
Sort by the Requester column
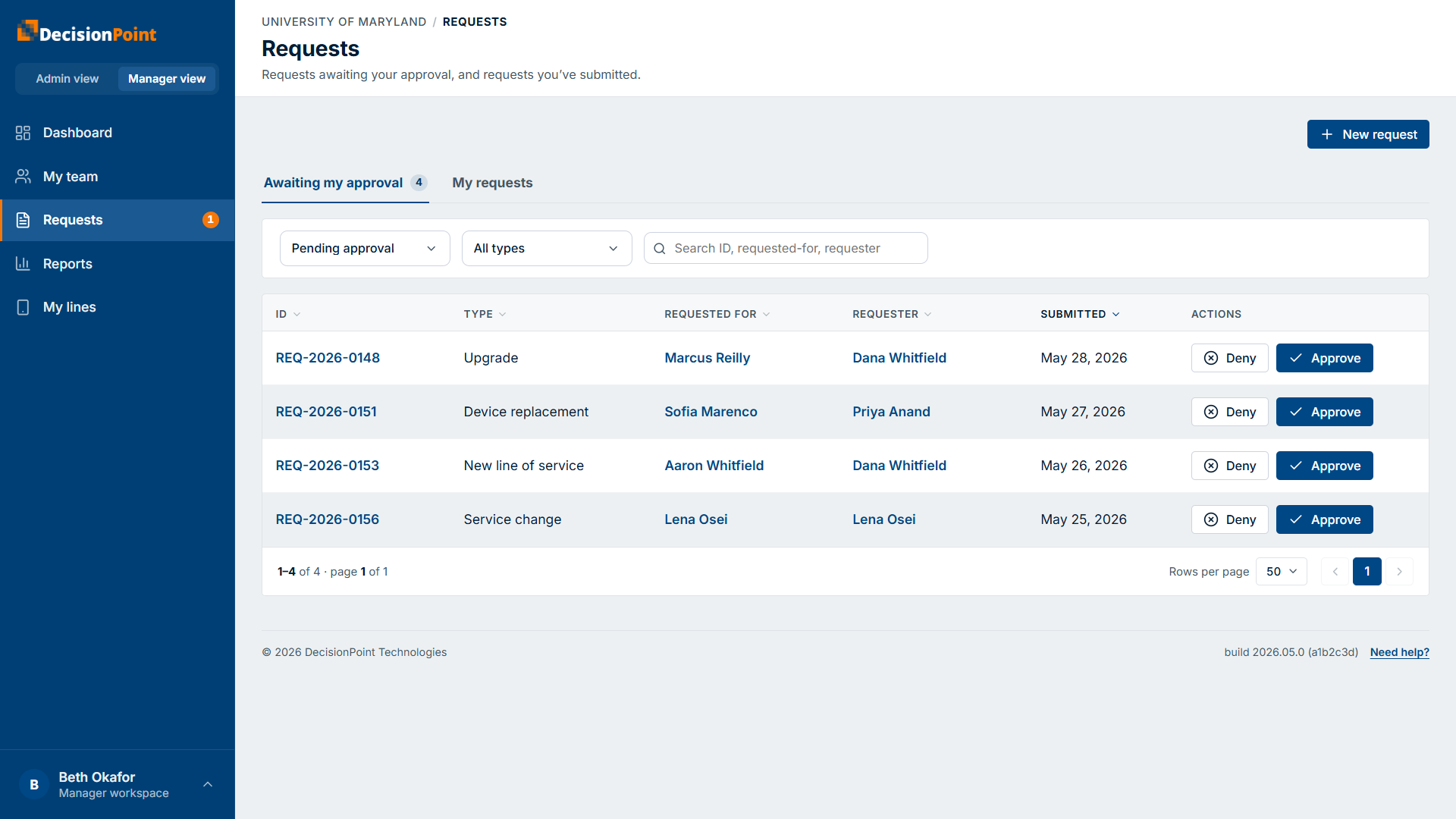click(x=892, y=314)
